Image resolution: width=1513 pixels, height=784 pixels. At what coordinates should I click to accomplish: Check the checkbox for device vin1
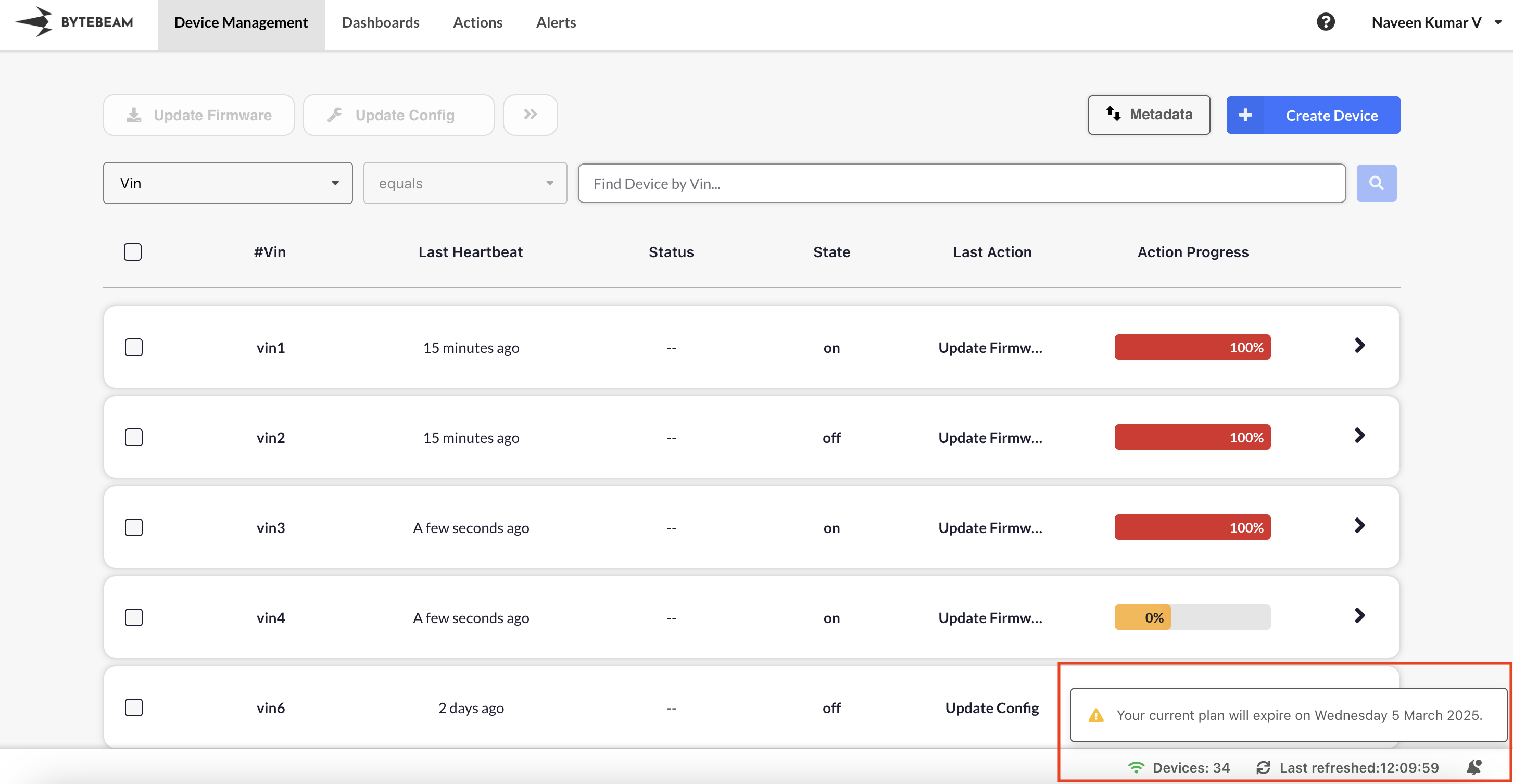pos(134,347)
